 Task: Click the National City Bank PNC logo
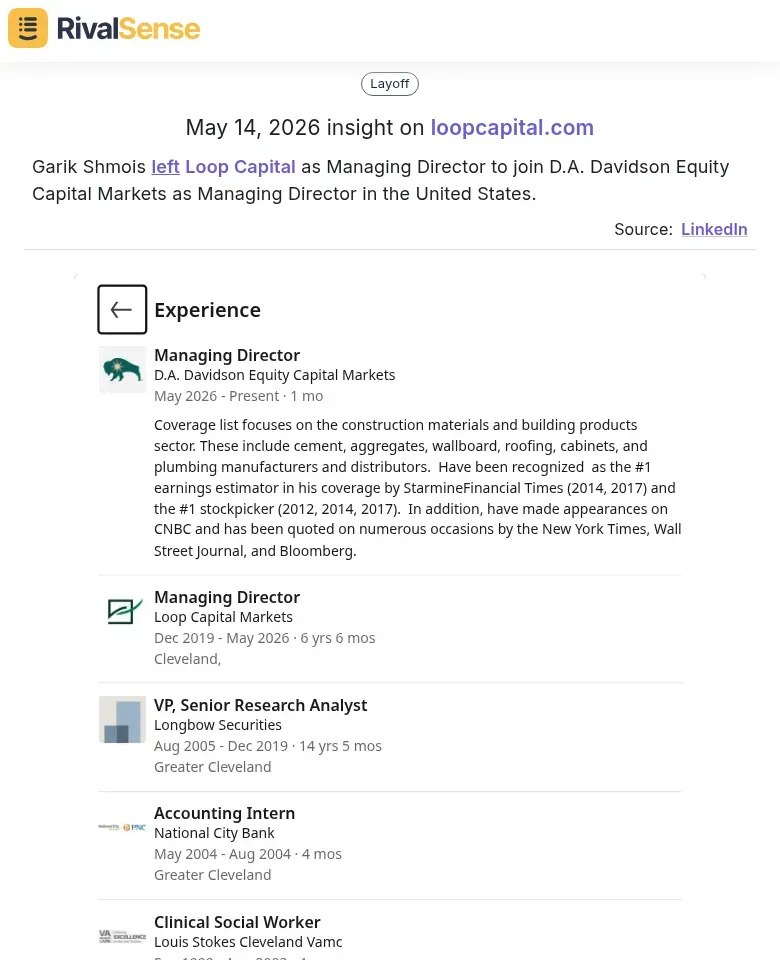(122, 827)
